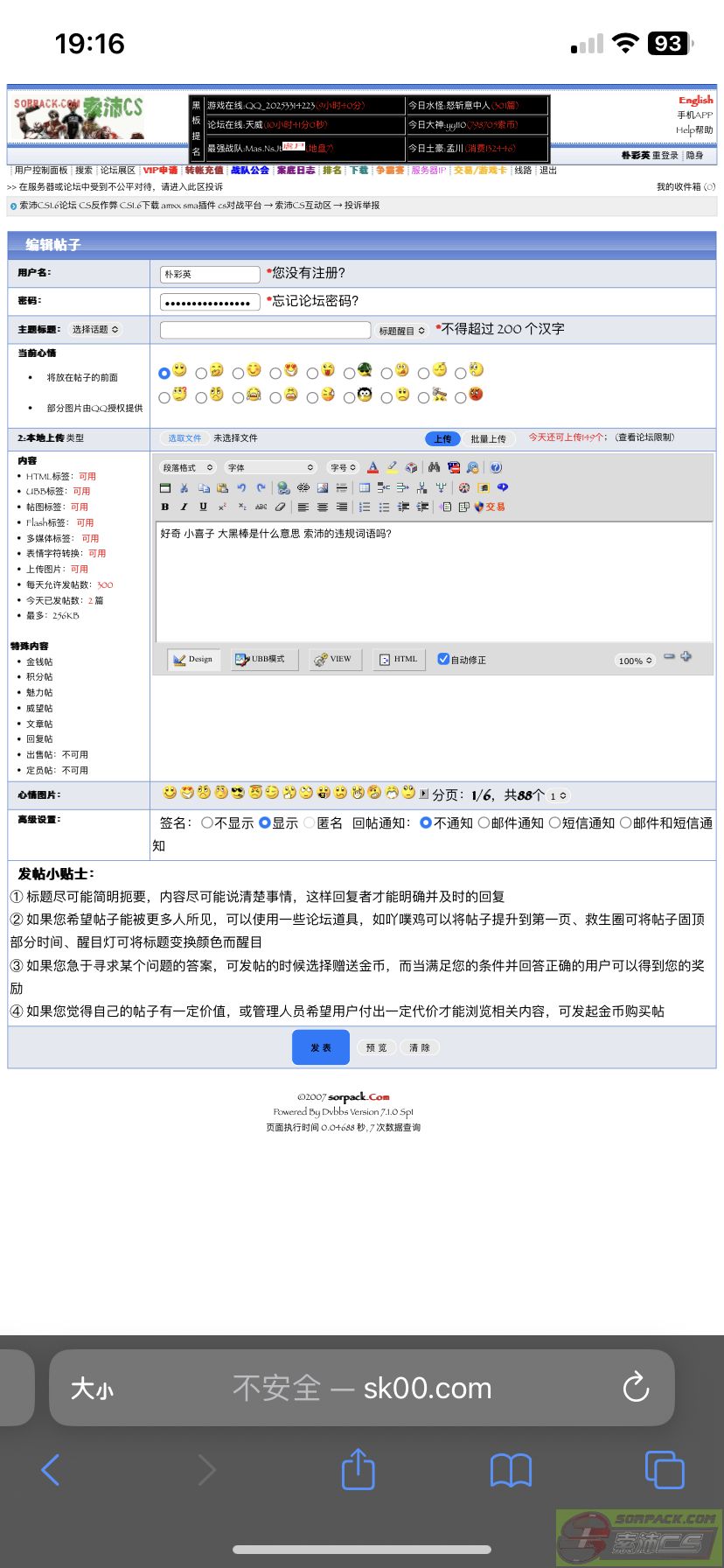This screenshot has width=724, height=1568.
Task: Click the Undo arrow icon
Action: (241, 487)
